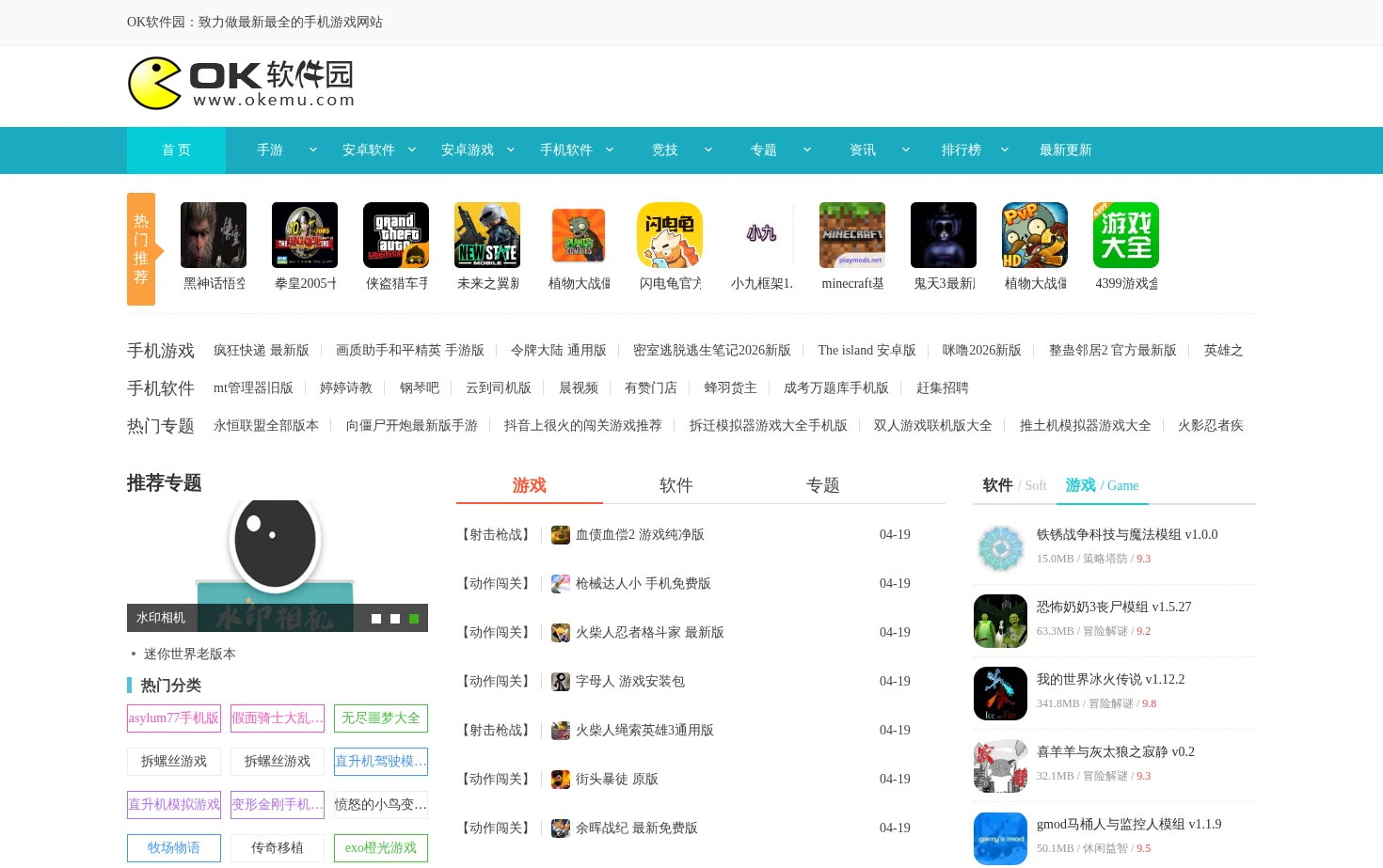Open the 鬼天3最新版 icon

(944, 235)
